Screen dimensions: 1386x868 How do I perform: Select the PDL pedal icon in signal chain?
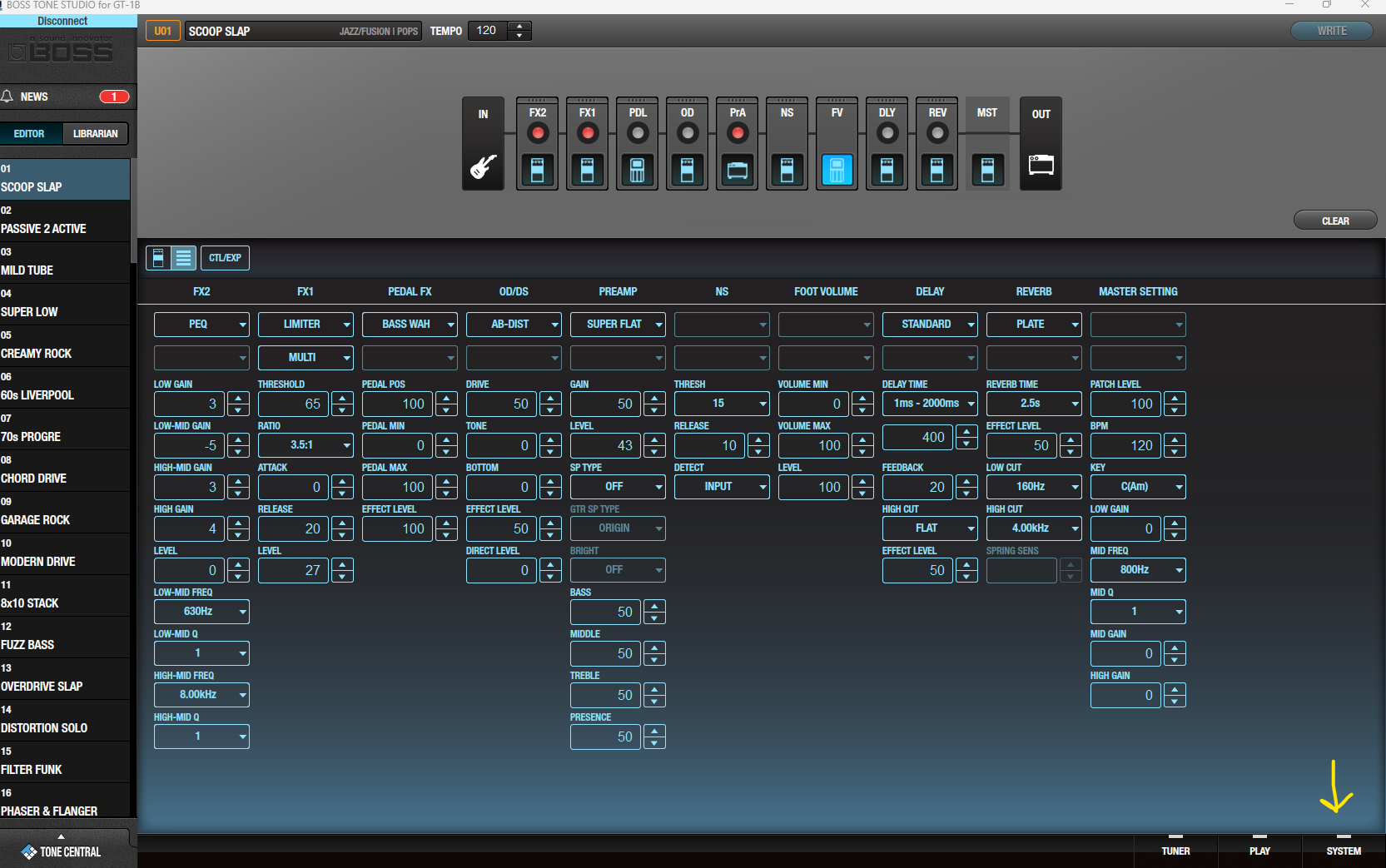(637, 170)
